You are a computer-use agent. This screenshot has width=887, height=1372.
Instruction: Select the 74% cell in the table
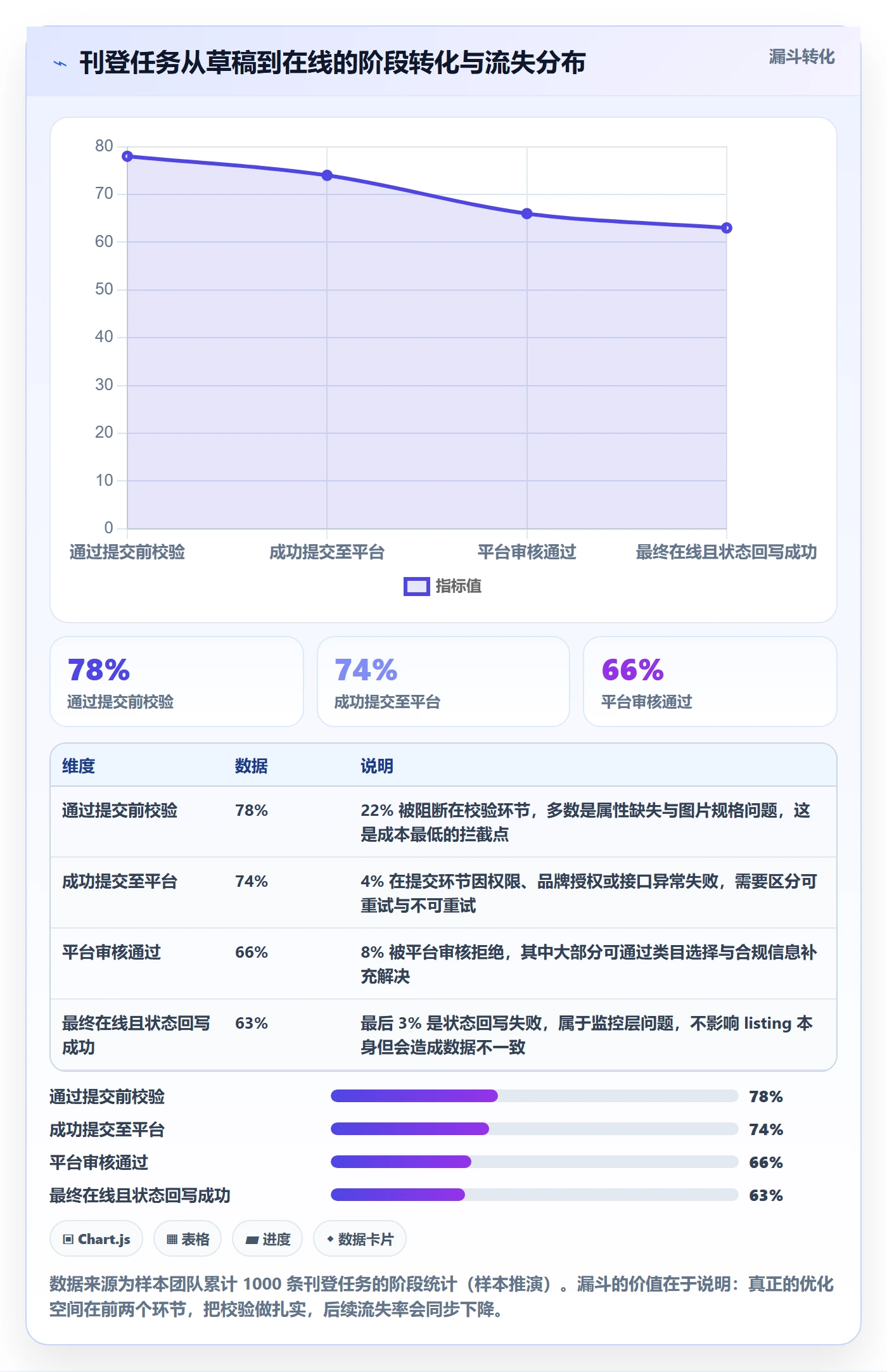(x=252, y=881)
